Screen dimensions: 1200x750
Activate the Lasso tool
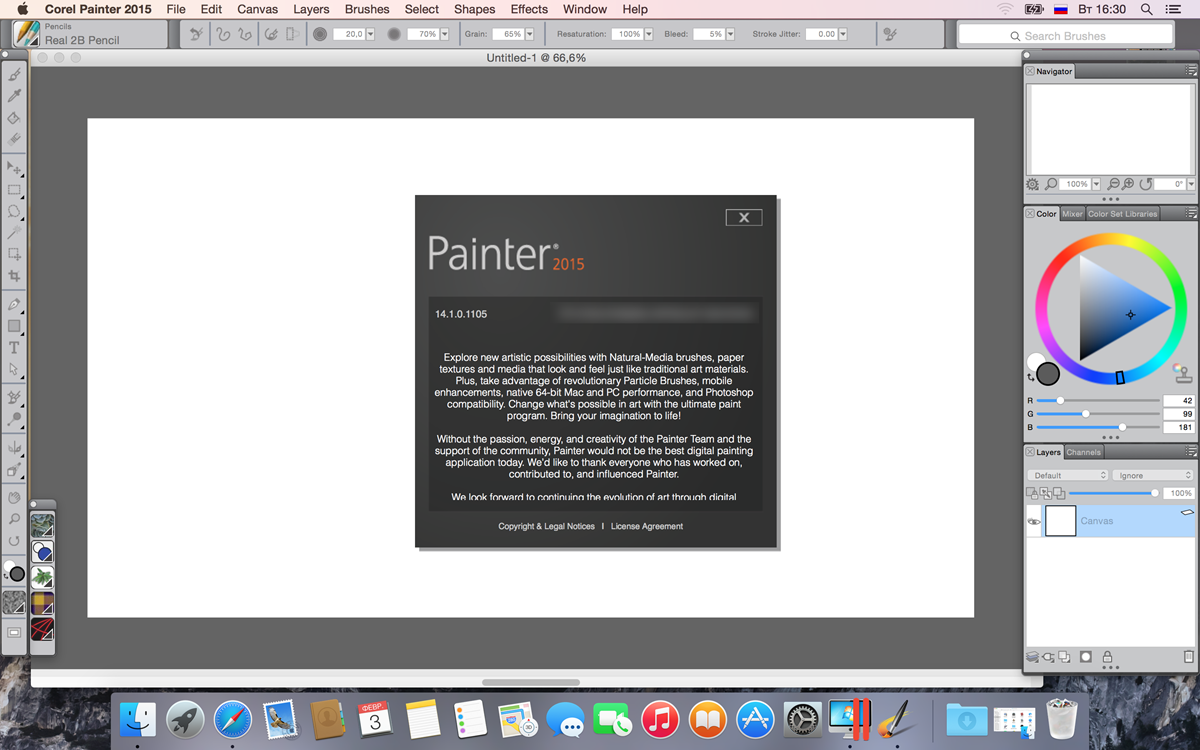14,211
